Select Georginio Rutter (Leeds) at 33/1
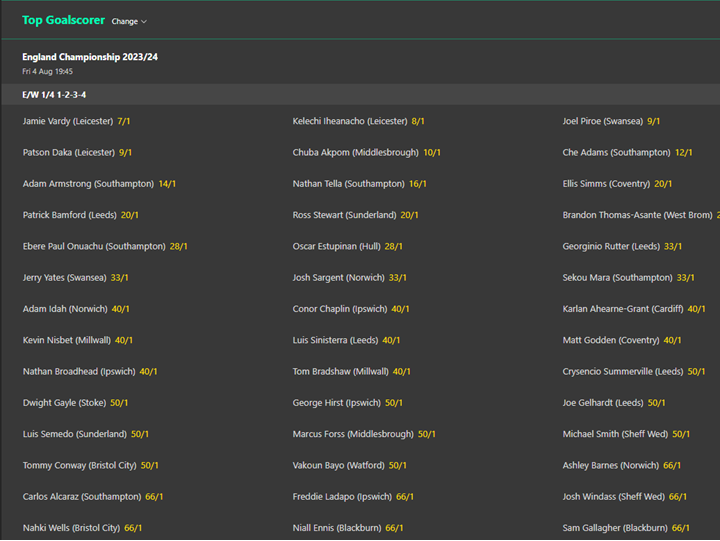The height and width of the screenshot is (541, 720). (622, 246)
